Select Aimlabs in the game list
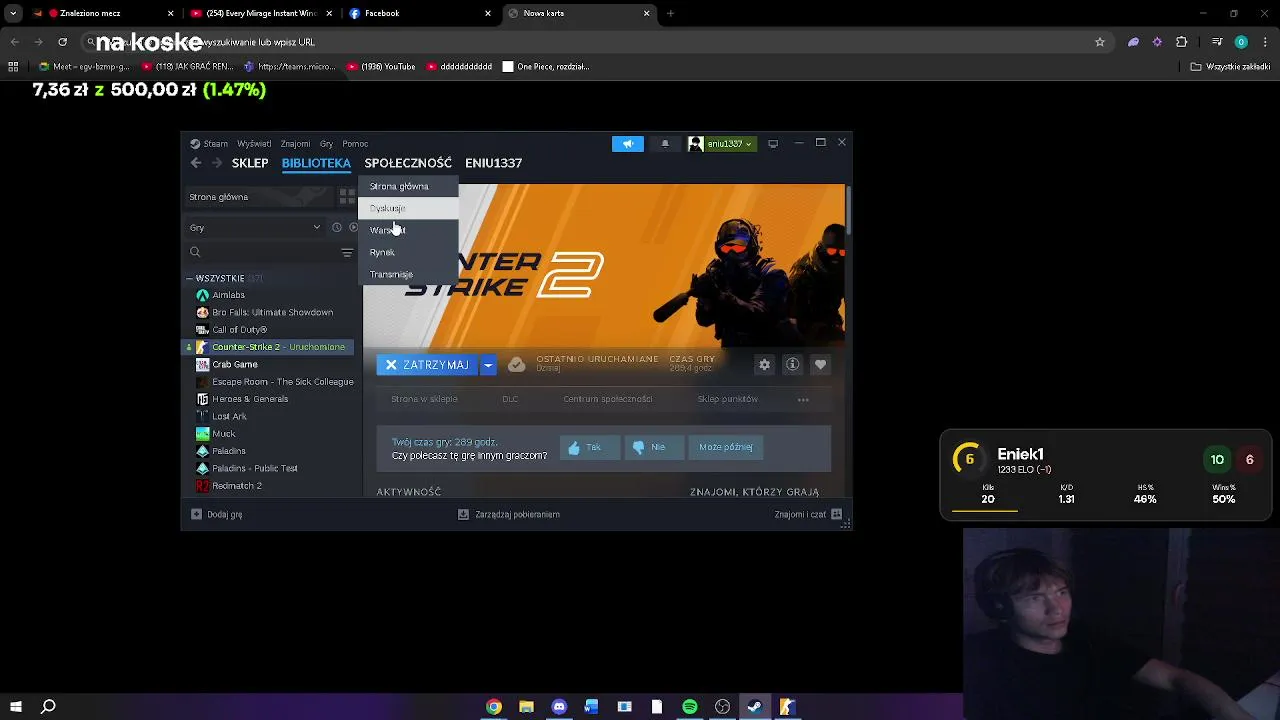The image size is (1280, 720). coord(228,295)
